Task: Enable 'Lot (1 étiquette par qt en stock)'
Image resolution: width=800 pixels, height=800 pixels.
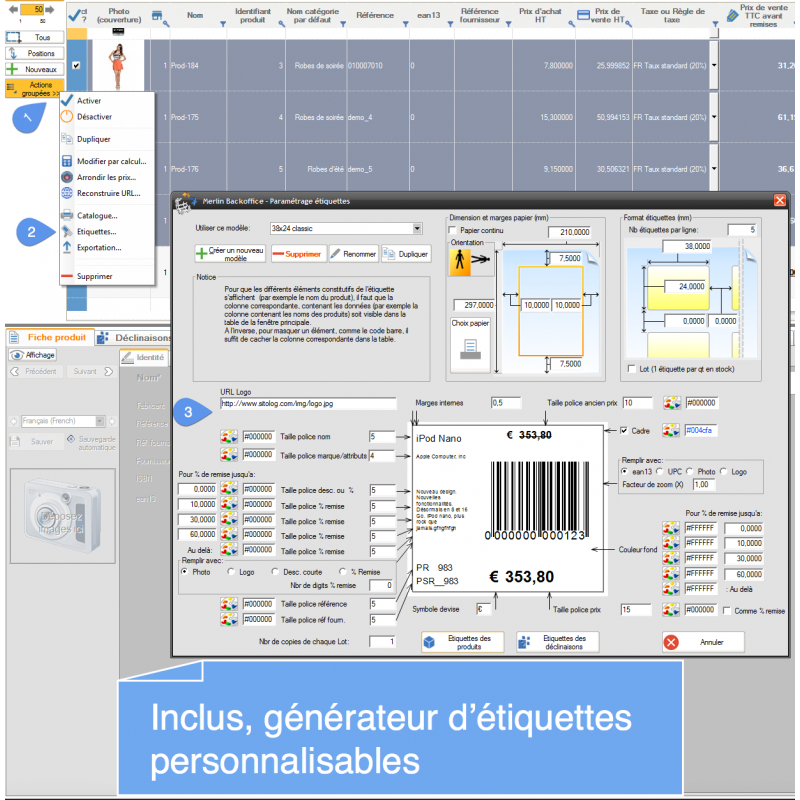Action: pyautogui.click(x=630, y=368)
